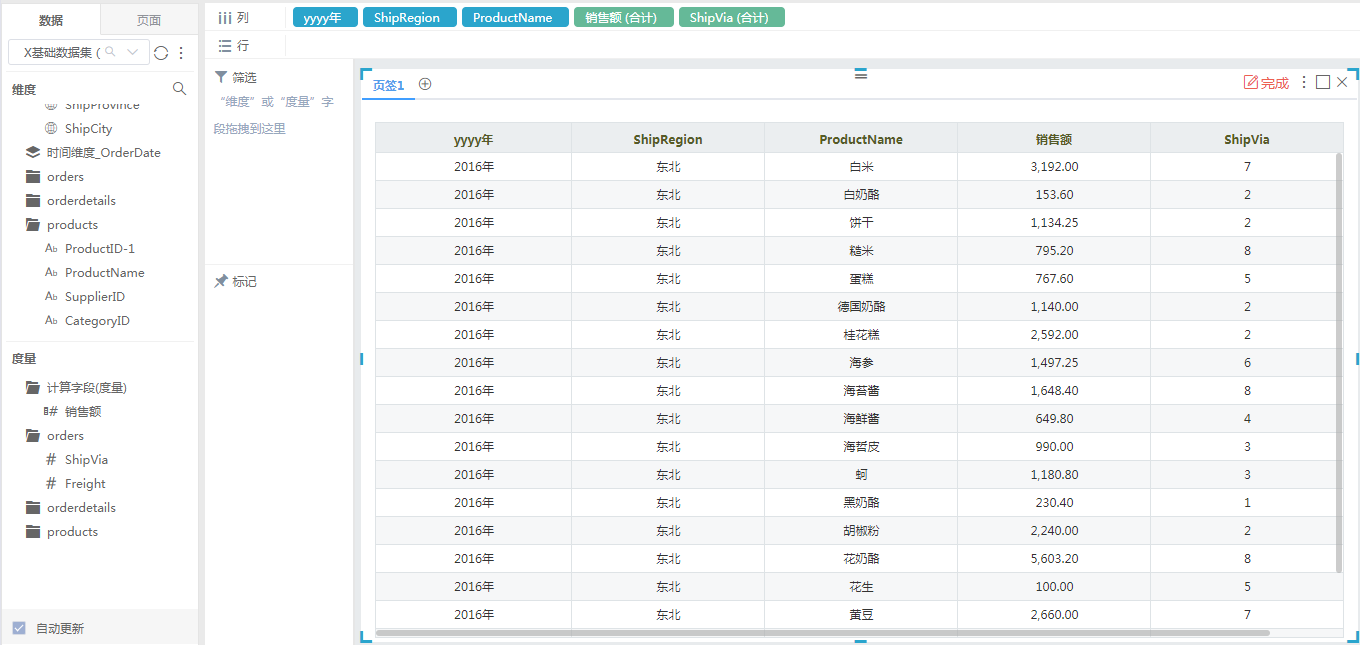Refresh the dataset with the circular arrow icon

point(161,52)
